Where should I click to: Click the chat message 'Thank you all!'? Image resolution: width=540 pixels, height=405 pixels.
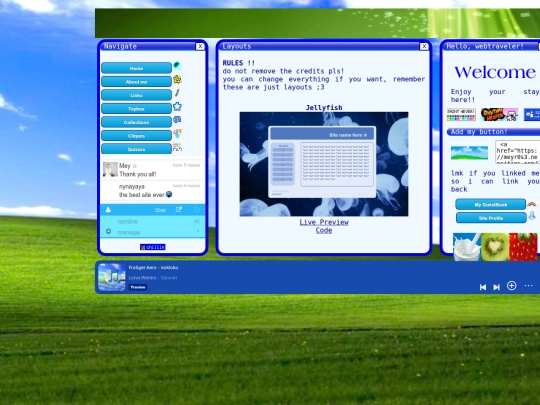[x=137, y=174]
